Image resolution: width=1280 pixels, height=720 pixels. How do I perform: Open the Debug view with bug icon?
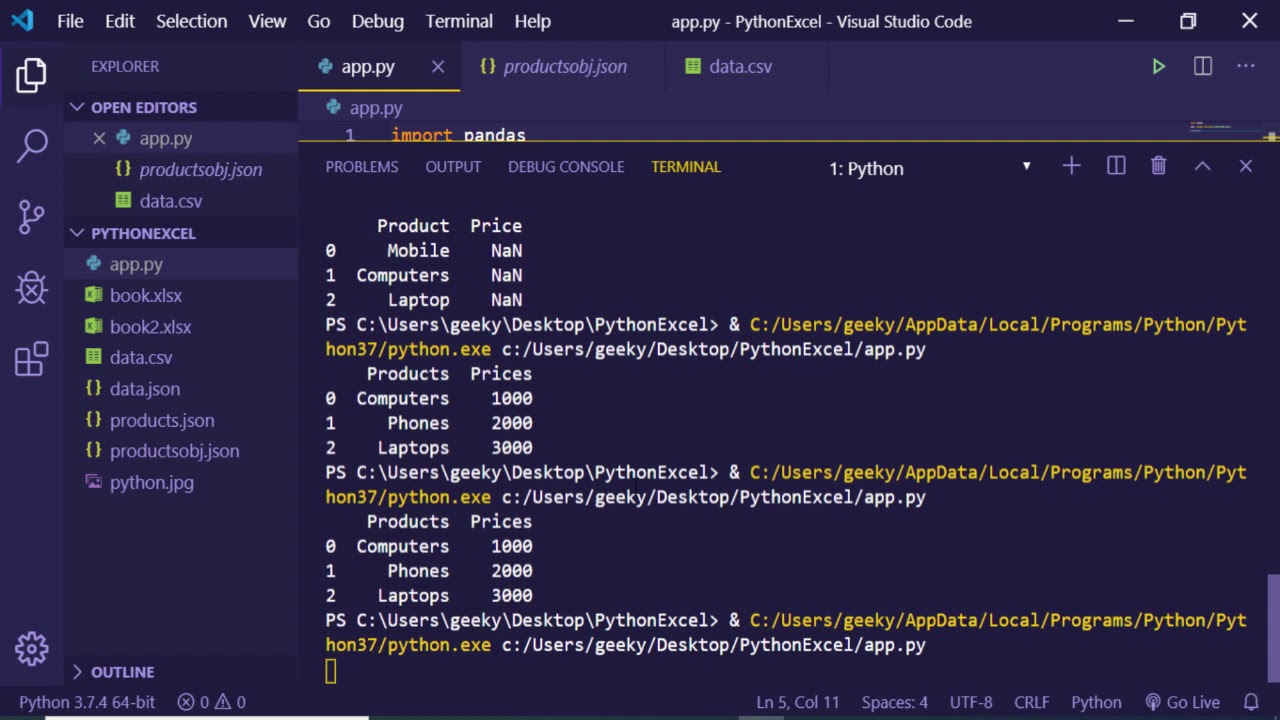click(32, 288)
